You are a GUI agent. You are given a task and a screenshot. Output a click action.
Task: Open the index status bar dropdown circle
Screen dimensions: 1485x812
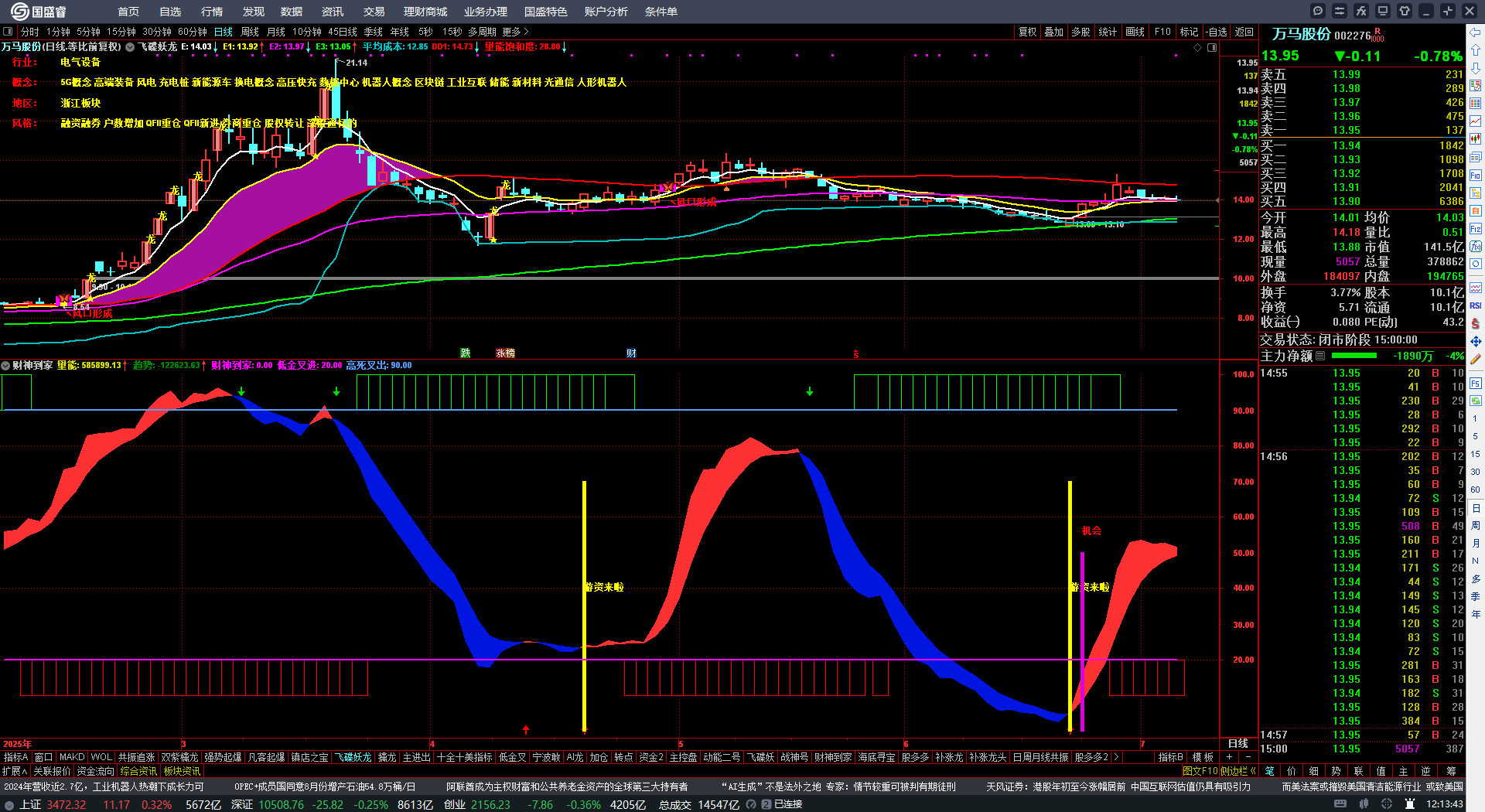pos(9,805)
